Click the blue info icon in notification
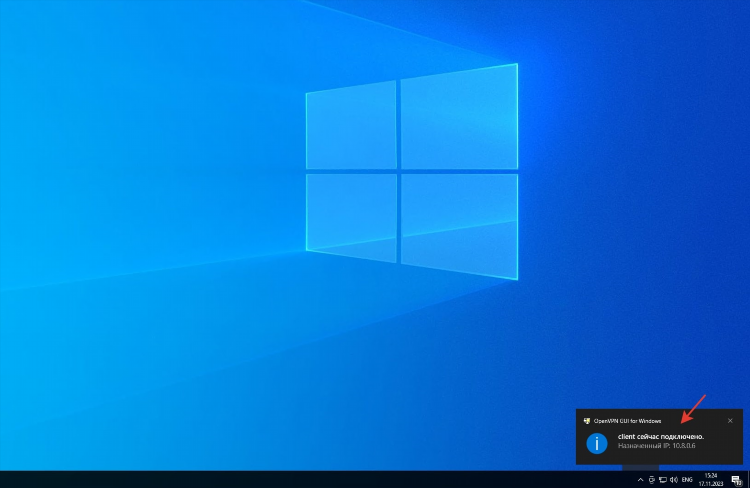The height and width of the screenshot is (488, 750). pos(596,443)
